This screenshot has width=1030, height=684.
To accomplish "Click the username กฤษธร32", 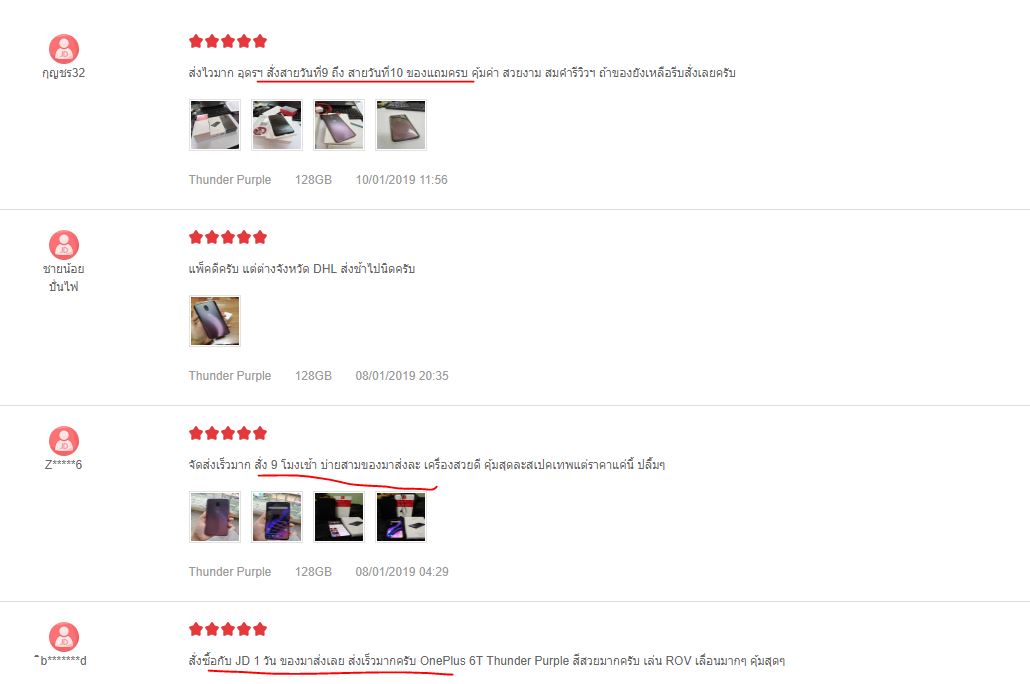I will point(64,73).
